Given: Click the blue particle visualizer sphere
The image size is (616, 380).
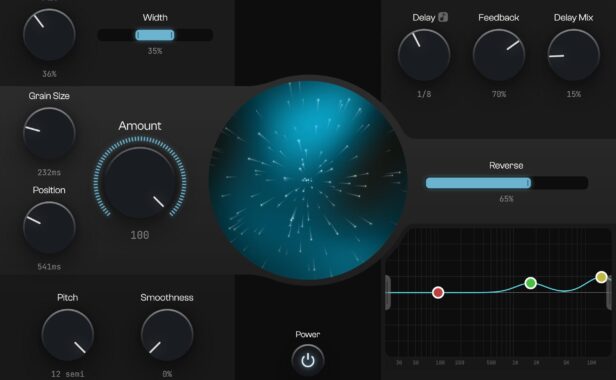Looking at the screenshot, I should click(308, 180).
